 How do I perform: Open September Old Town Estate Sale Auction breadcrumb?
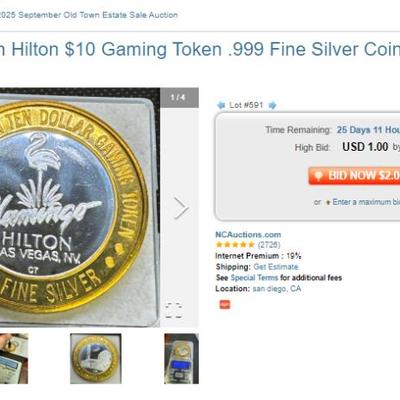click(x=89, y=15)
